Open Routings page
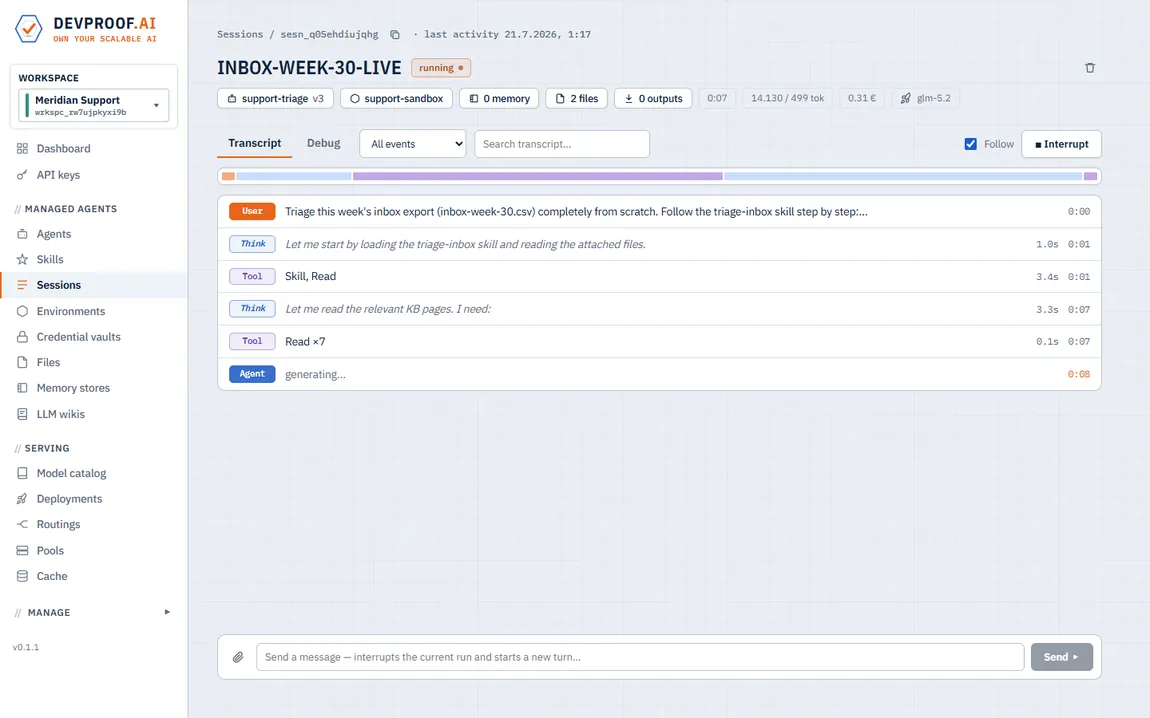Viewport: 1150px width, 718px height. [58, 524]
